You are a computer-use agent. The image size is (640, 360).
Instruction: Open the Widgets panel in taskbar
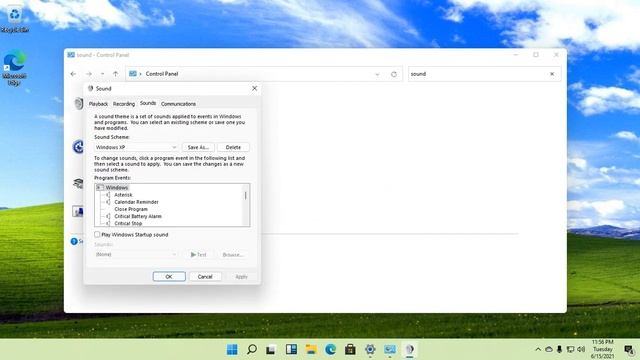pyautogui.click(x=291, y=349)
